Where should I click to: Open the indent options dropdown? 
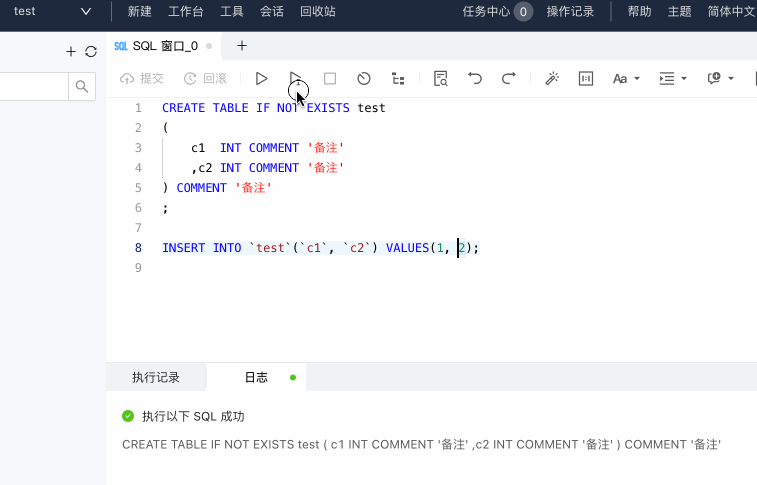tap(673, 78)
